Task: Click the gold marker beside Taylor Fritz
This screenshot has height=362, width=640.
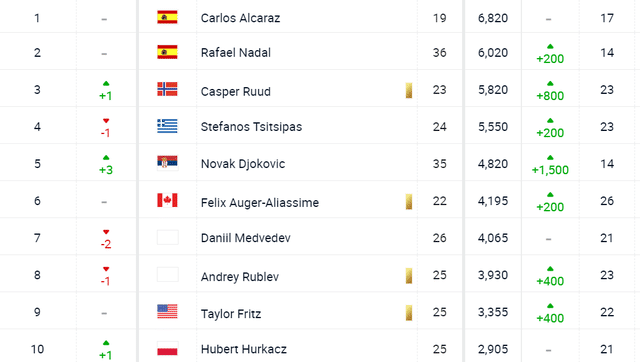Action: click(x=409, y=313)
